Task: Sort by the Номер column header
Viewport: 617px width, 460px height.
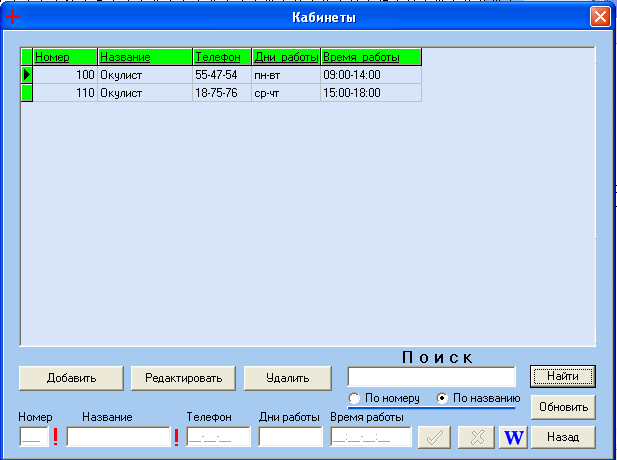Action: point(65,57)
